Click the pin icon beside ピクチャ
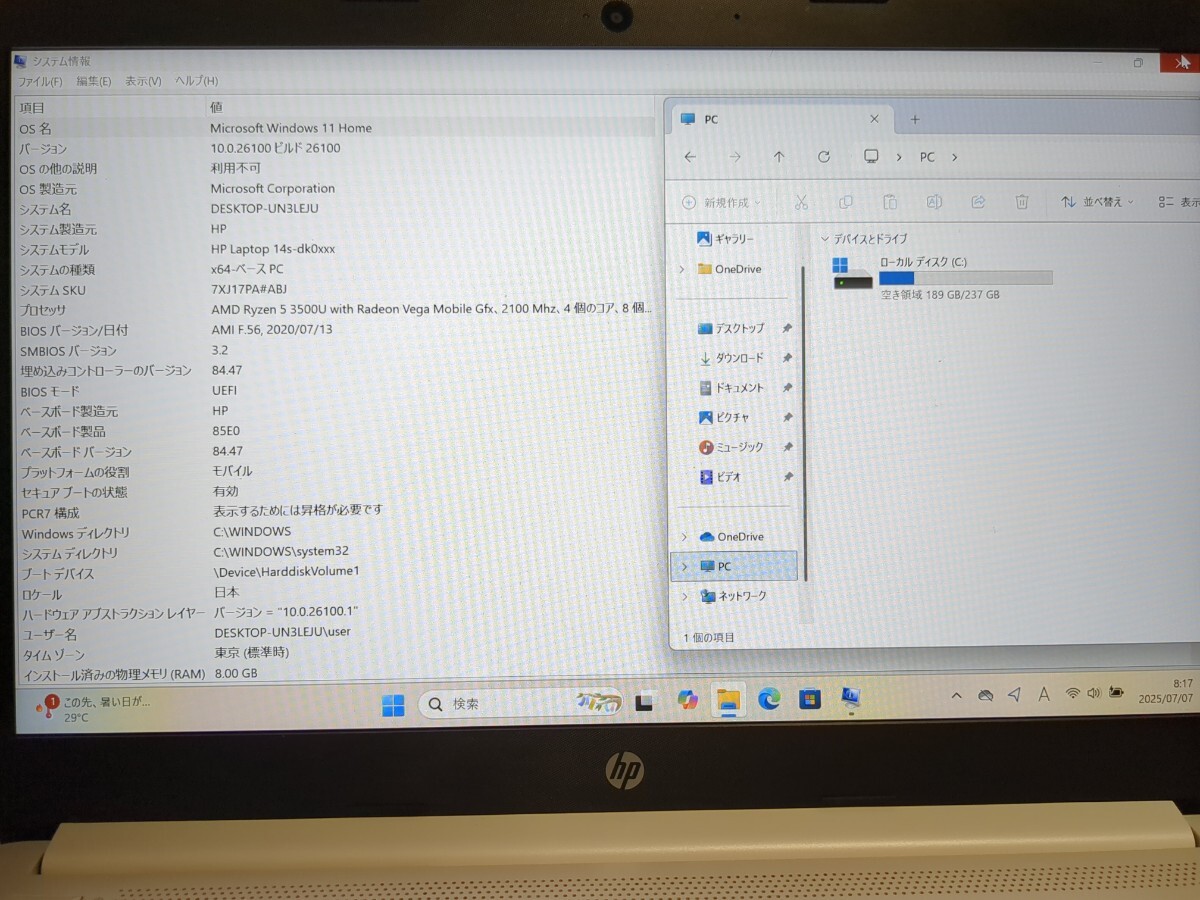1200x900 pixels. pos(787,417)
